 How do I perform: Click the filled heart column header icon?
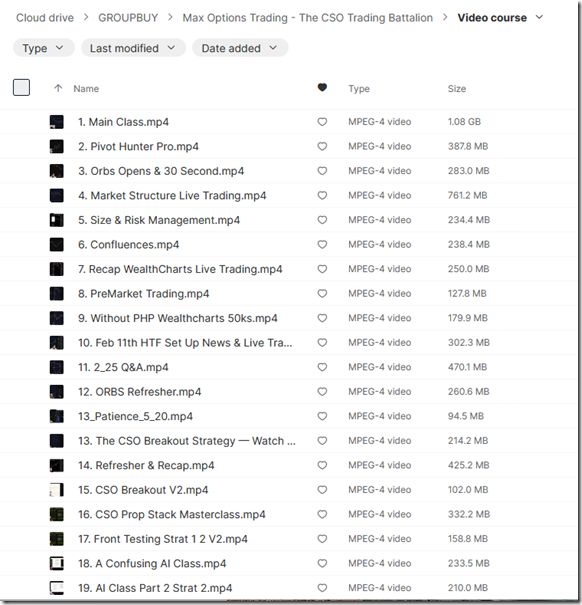322,88
